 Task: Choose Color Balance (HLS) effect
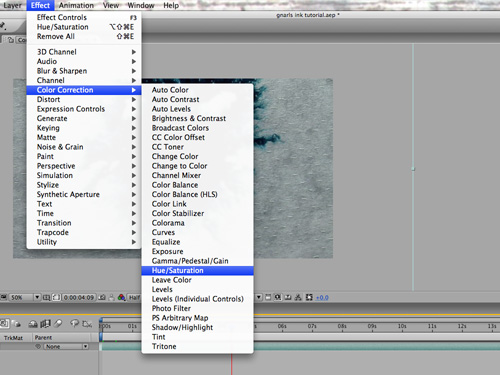(198, 195)
